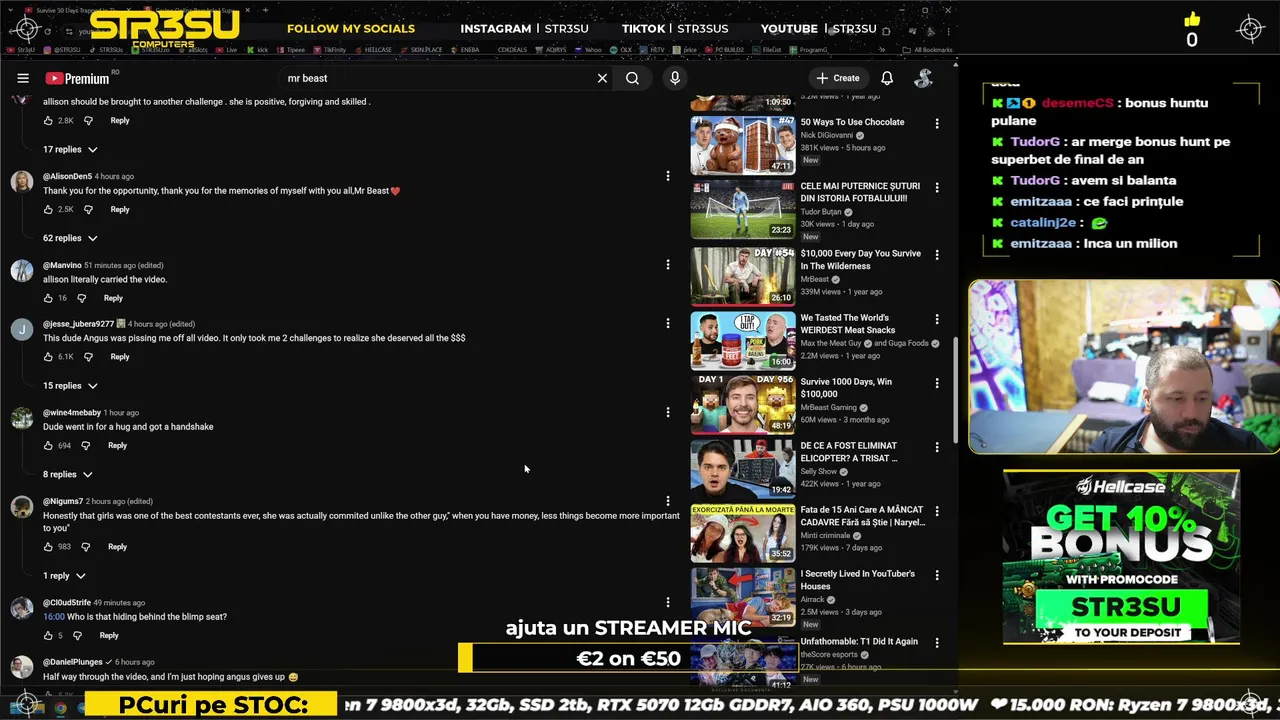1280x720 pixels.
Task: Open 'I Secretly Lived In YouTuber's Houses' thumbnail
Action: [743, 596]
